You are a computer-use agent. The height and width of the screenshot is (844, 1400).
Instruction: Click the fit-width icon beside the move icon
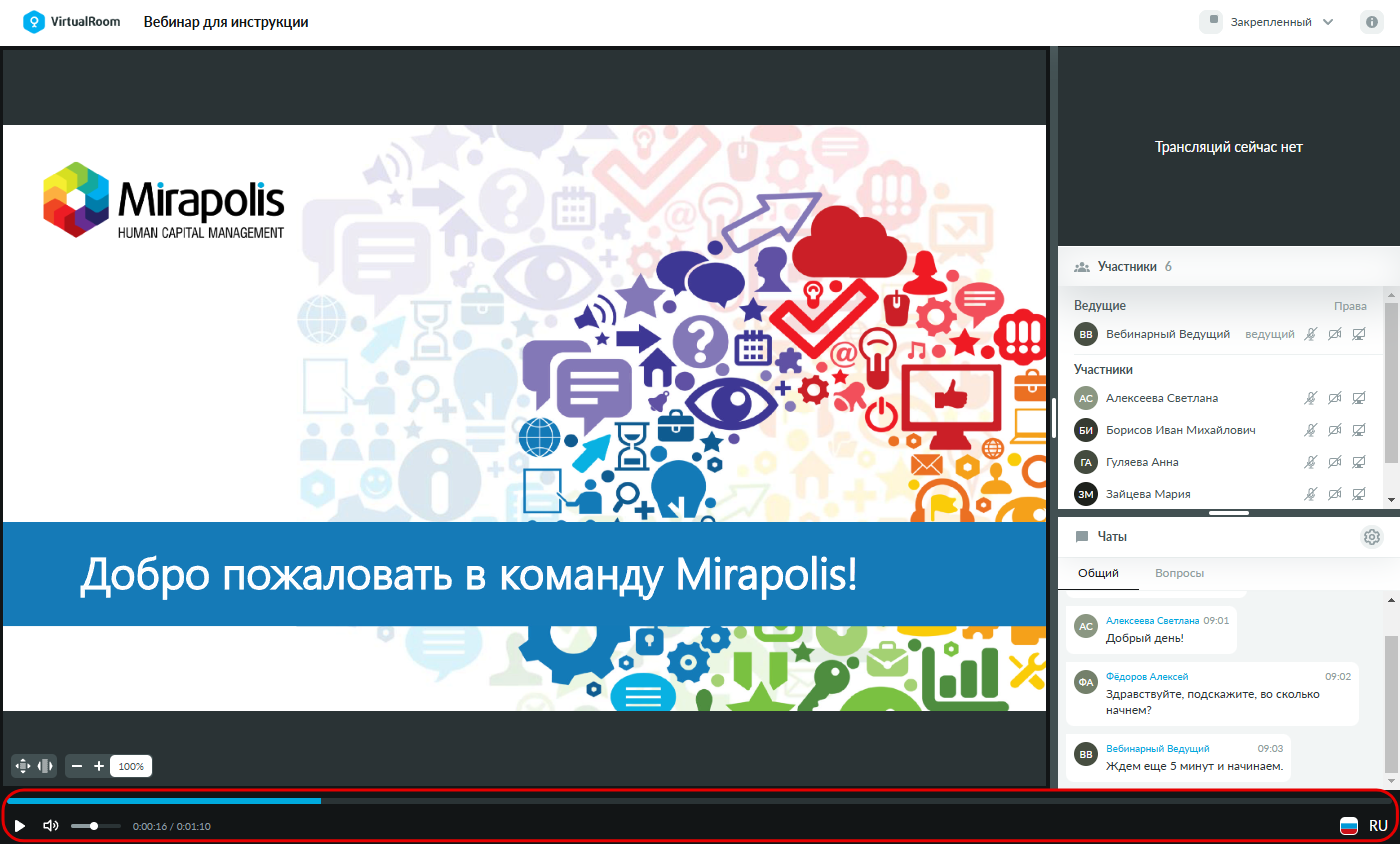coord(45,766)
